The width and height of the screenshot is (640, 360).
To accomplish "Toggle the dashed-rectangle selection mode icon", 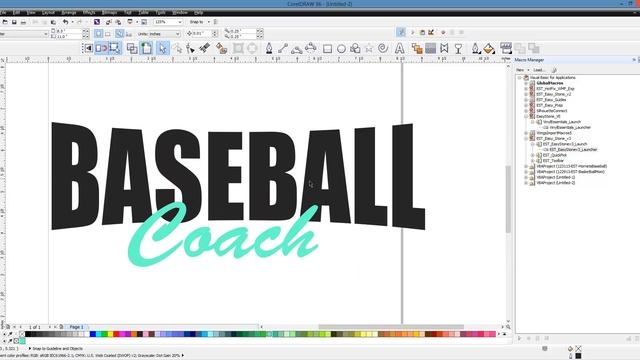I will pos(115,49).
